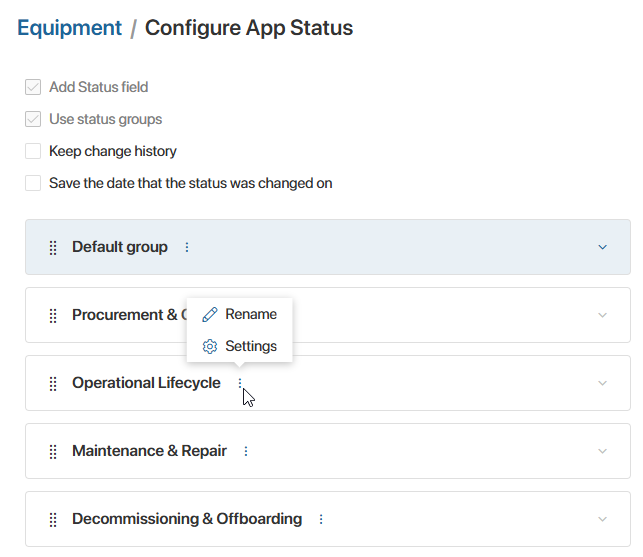Expand the Default group chevron
This screenshot has width=643, height=557.
(602, 247)
